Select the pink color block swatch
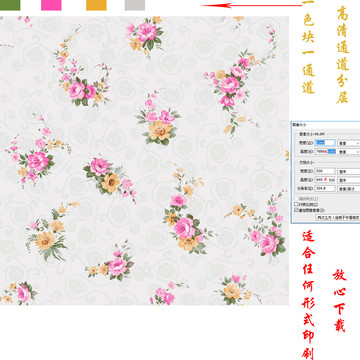The width and height of the screenshot is (360, 360). (x=51, y=5)
